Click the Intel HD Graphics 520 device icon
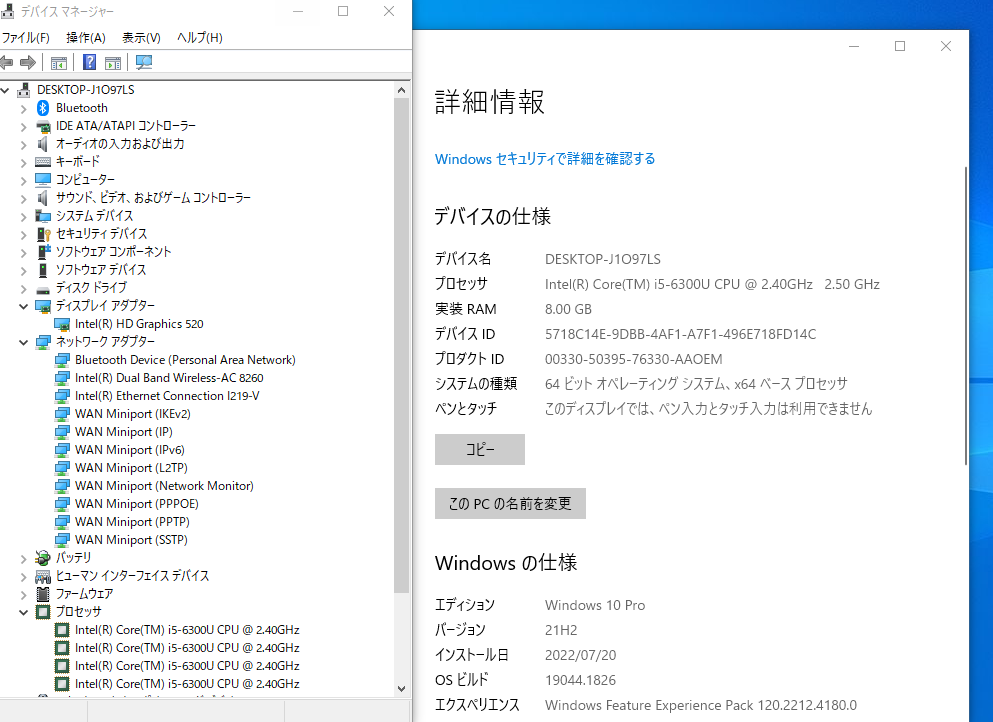The image size is (993, 722). click(62, 324)
